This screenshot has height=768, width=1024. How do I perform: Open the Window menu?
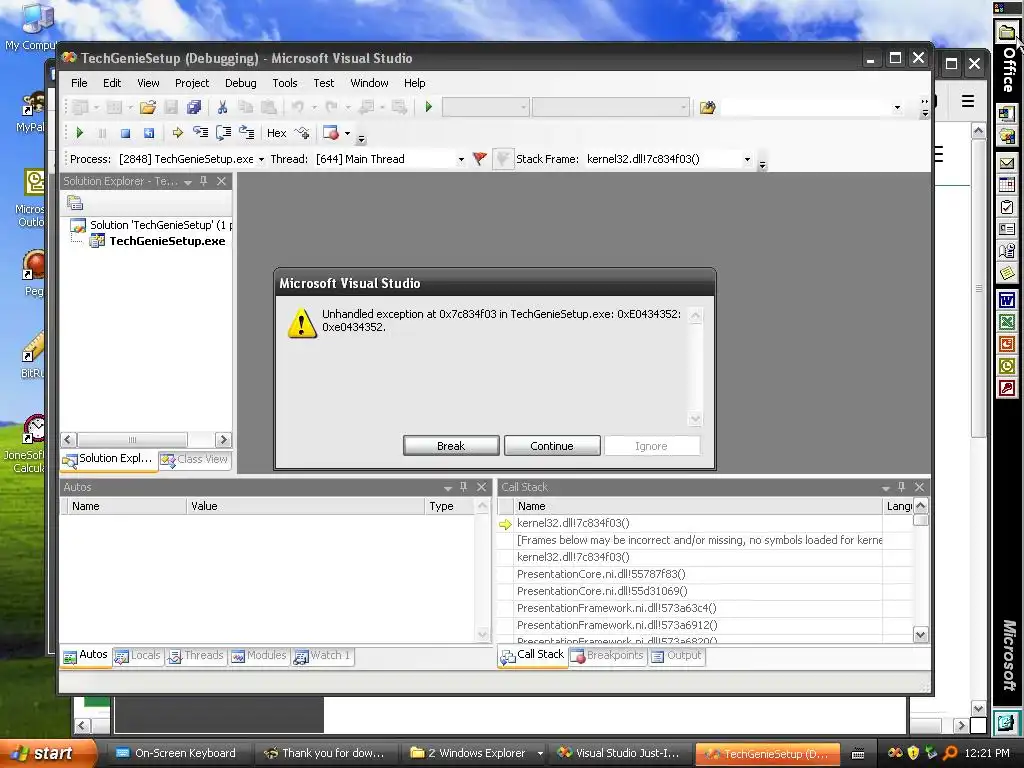pos(369,83)
